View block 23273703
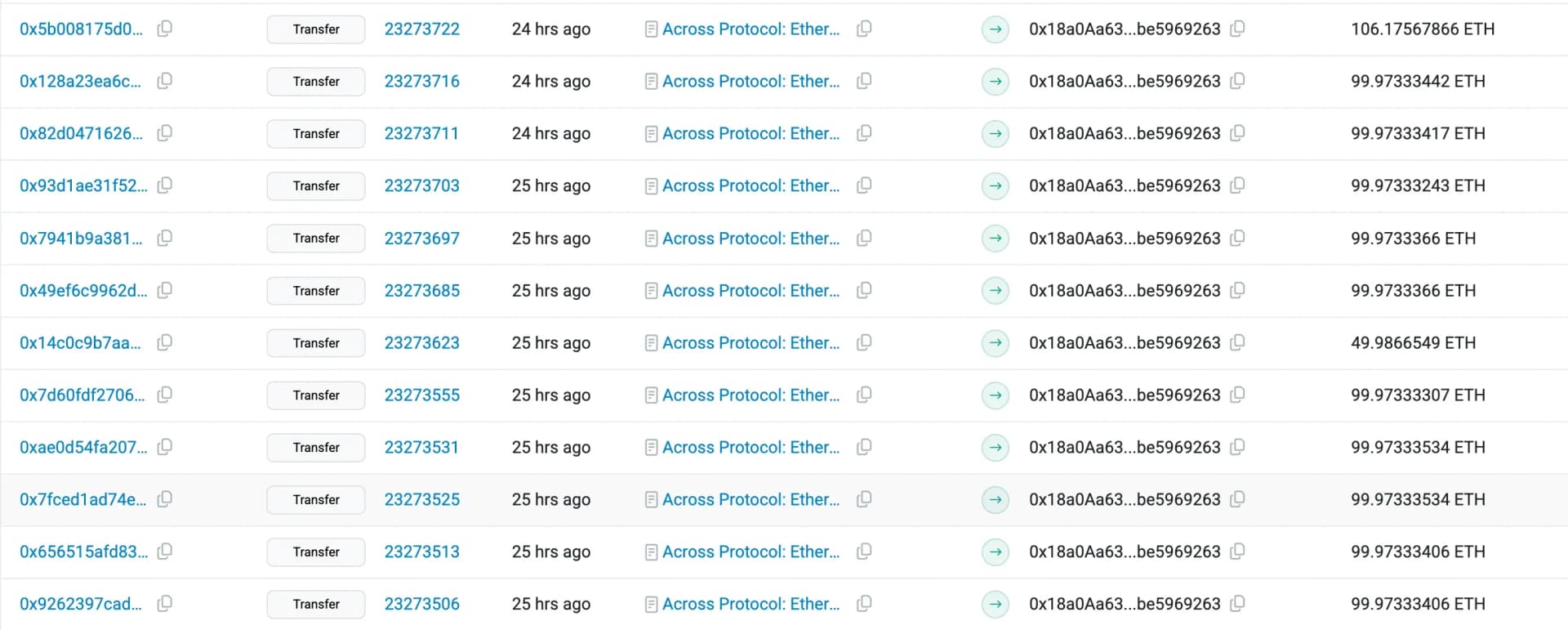 tap(422, 186)
